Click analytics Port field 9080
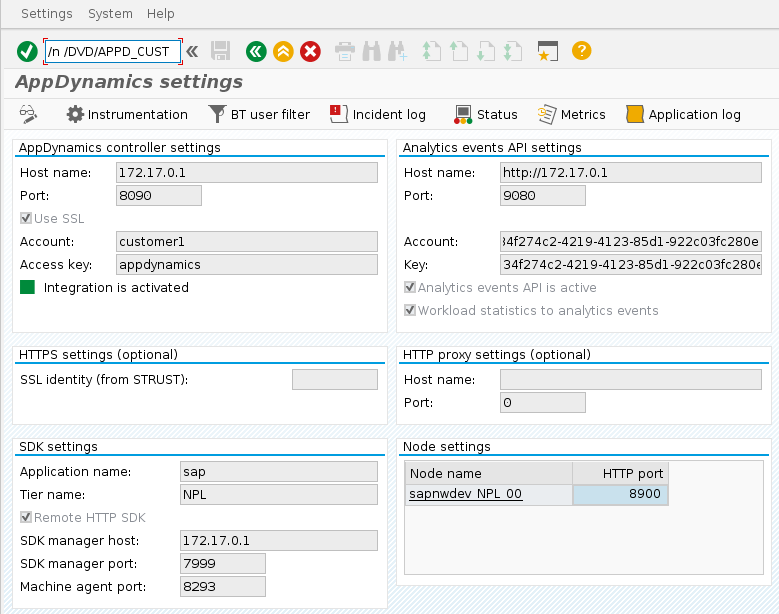The height and width of the screenshot is (614, 779). [543, 195]
